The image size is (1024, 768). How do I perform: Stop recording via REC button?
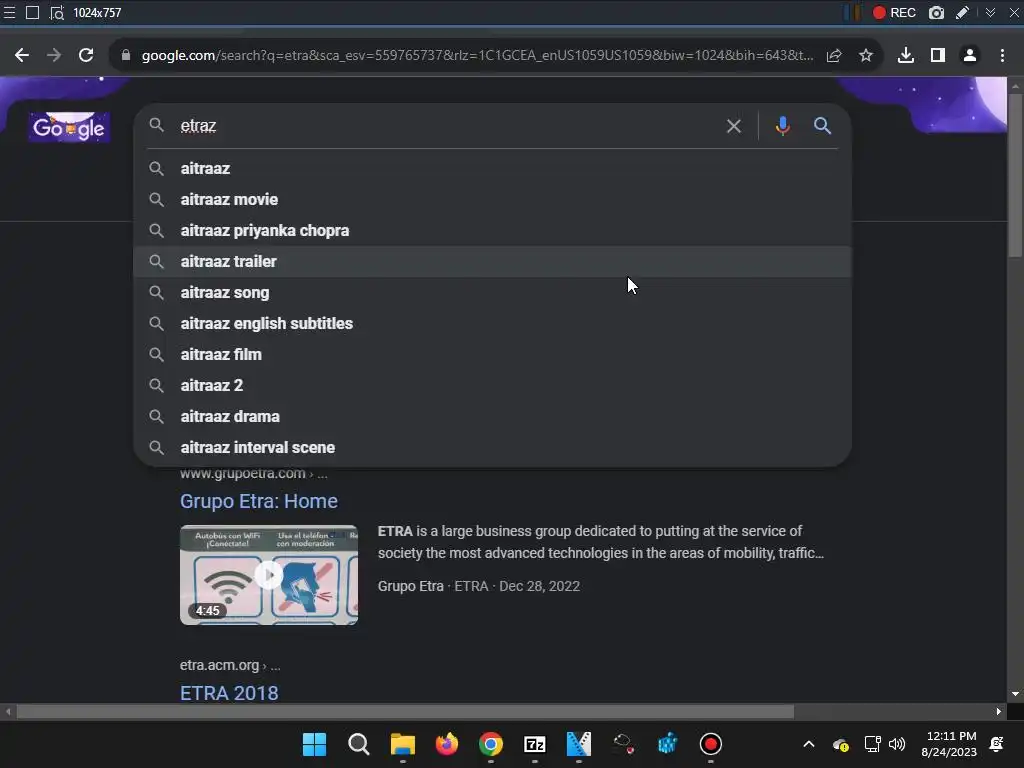click(894, 12)
